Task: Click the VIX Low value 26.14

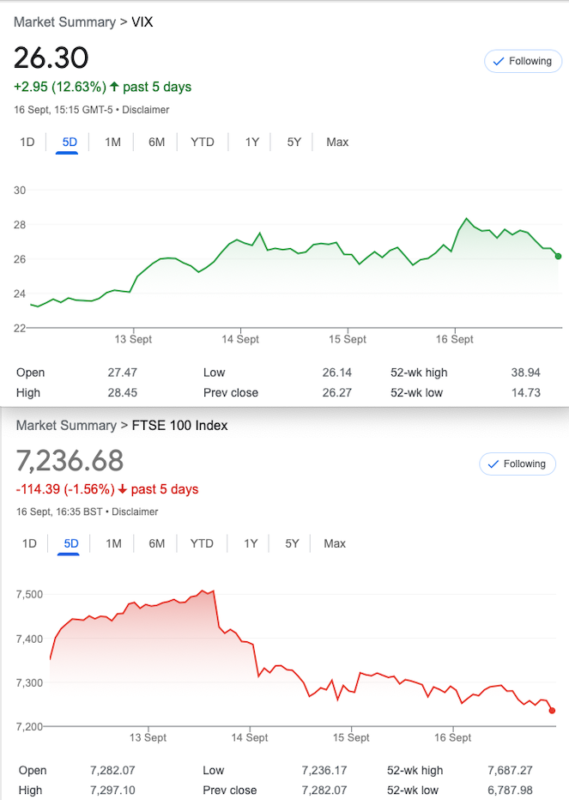Action: click(x=337, y=372)
